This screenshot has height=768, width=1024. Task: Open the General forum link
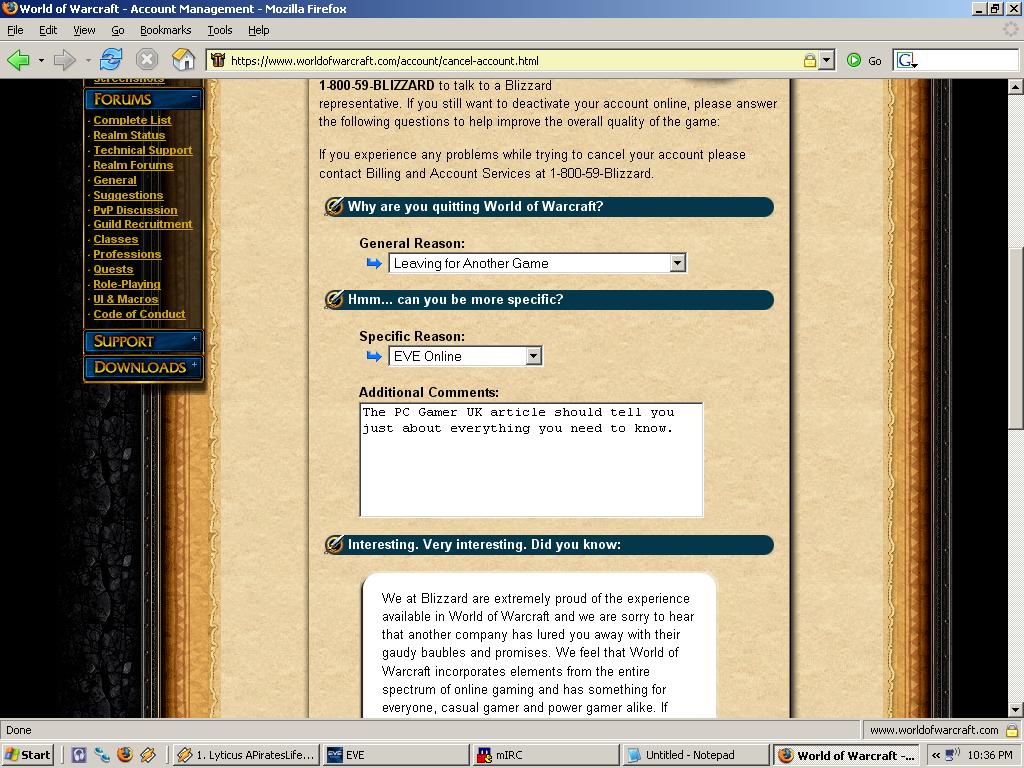115,180
